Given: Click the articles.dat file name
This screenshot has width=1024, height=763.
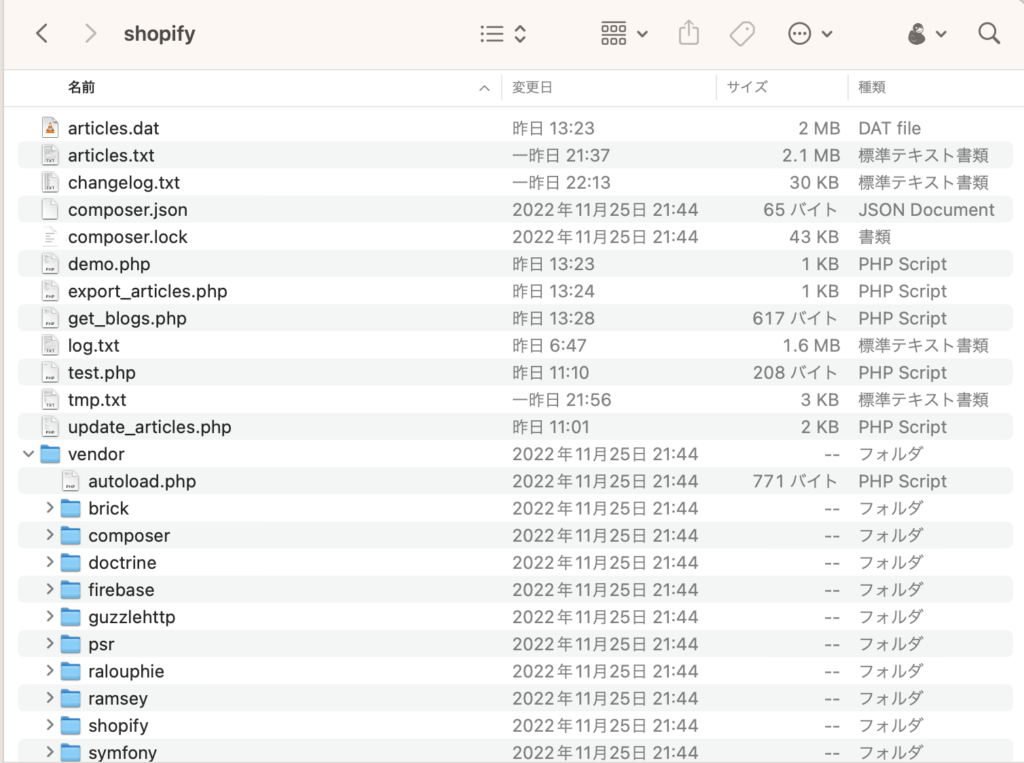Looking at the screenshot, I should 114,128.
